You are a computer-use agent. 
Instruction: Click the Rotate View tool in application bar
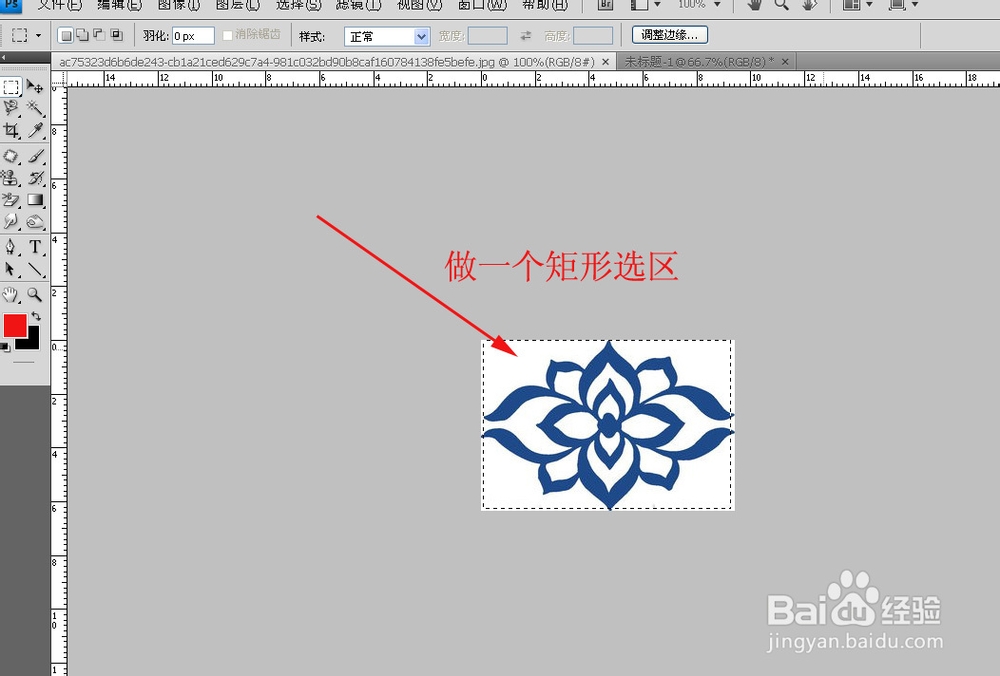click(809, 4)
